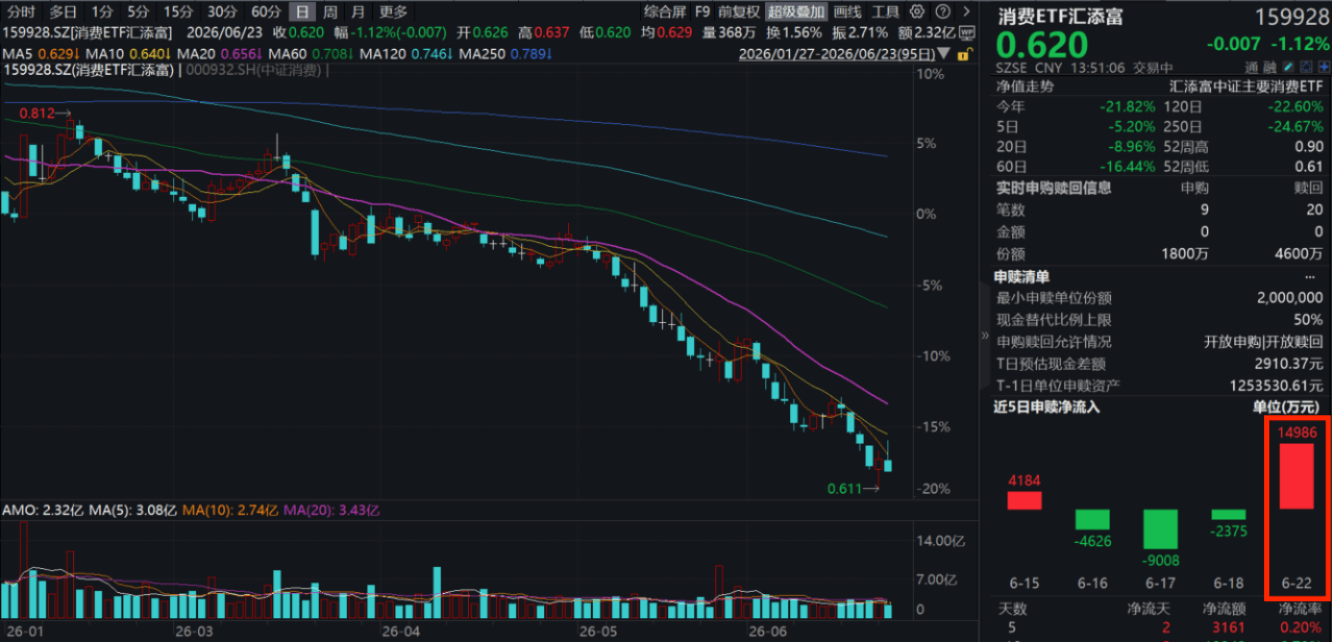Image resolution: width=1332 pixels, height=642 pixels.
Task: Select the 15分 period tab
Action: coord(178,12)
